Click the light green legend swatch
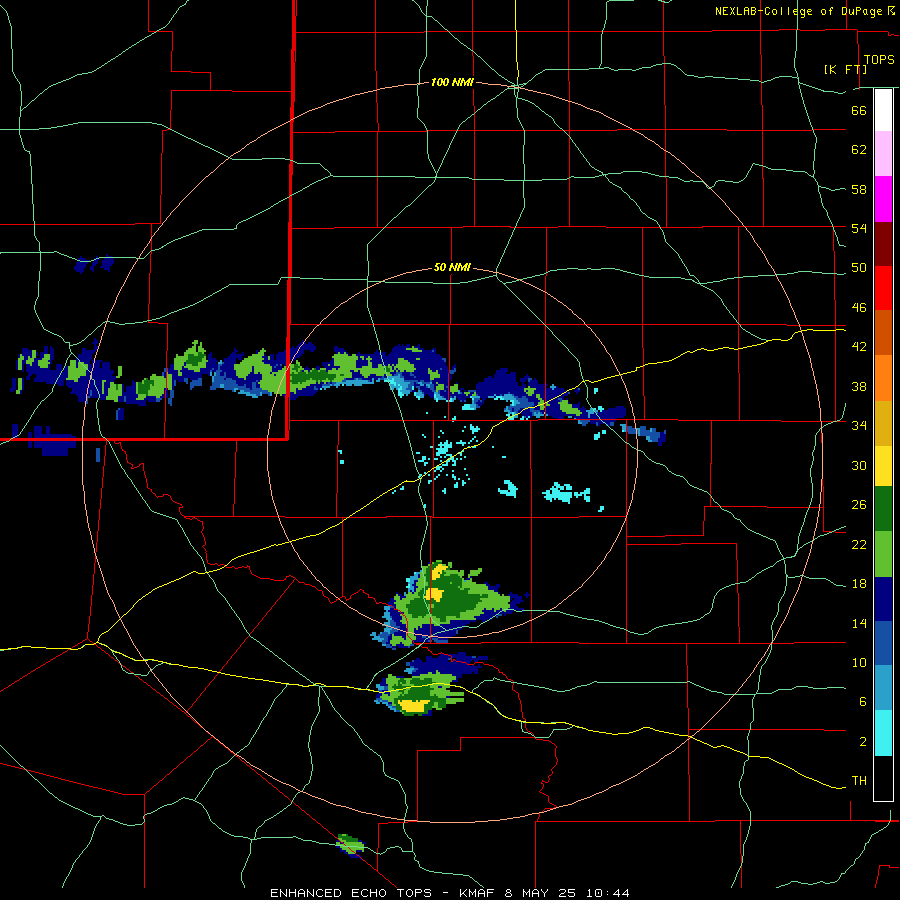Viewport: 900px width, 900px height. click(883, 554)
